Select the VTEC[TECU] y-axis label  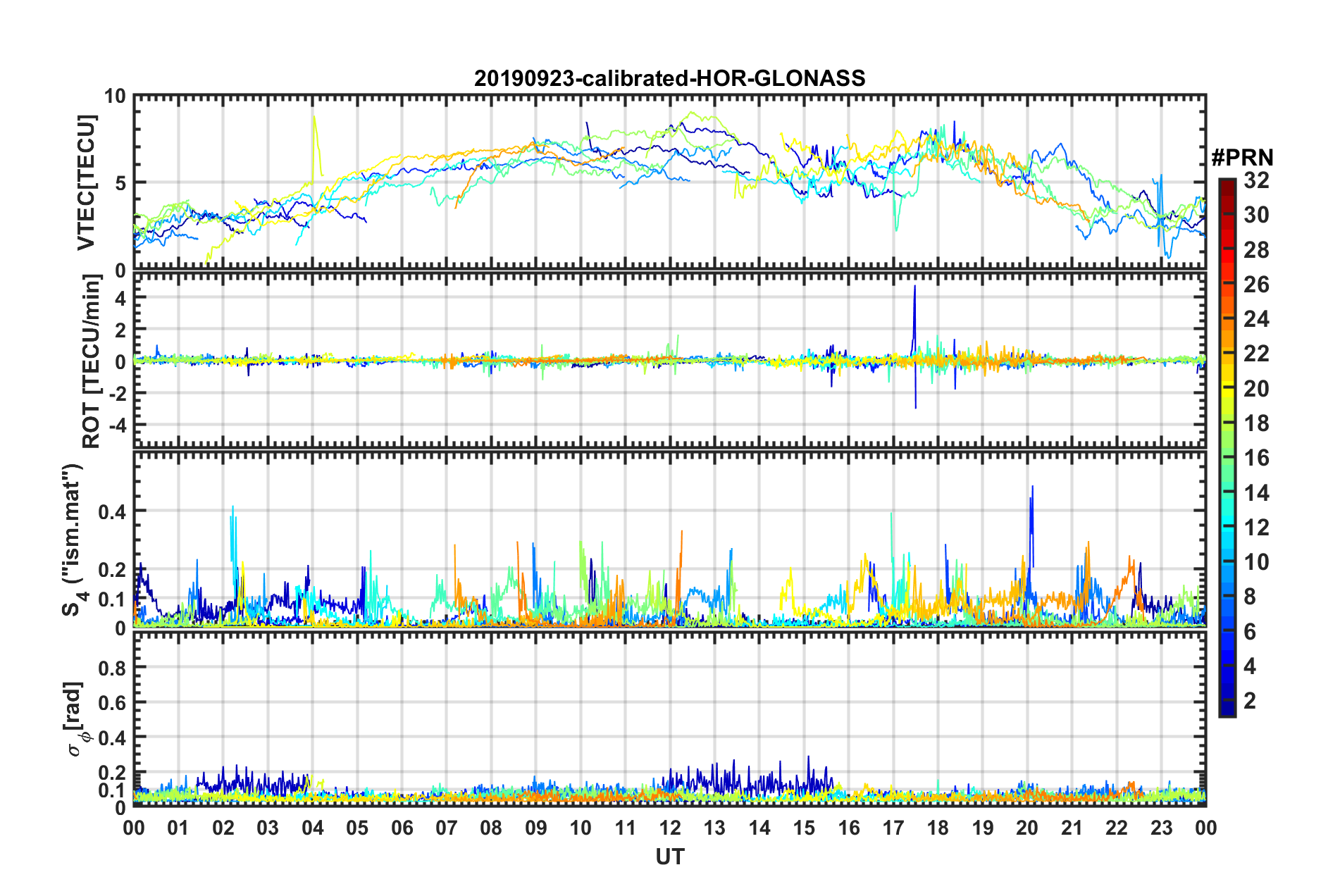tap(86, 182)
